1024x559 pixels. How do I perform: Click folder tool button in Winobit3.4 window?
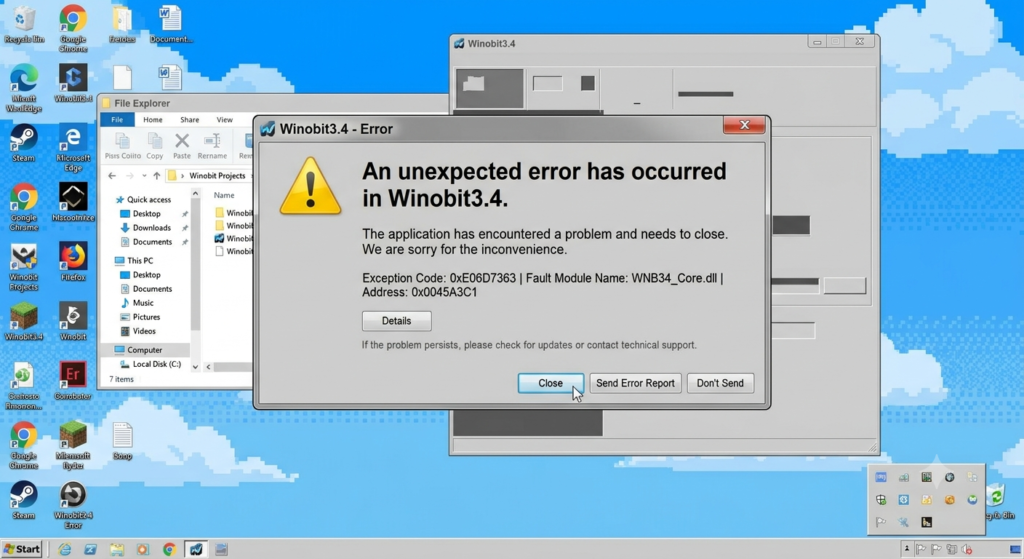click(x=489, y=88)
